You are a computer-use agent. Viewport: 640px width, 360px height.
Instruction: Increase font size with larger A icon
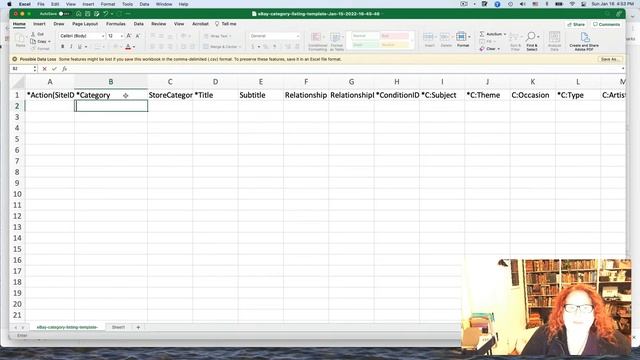(x=129, y=36)
